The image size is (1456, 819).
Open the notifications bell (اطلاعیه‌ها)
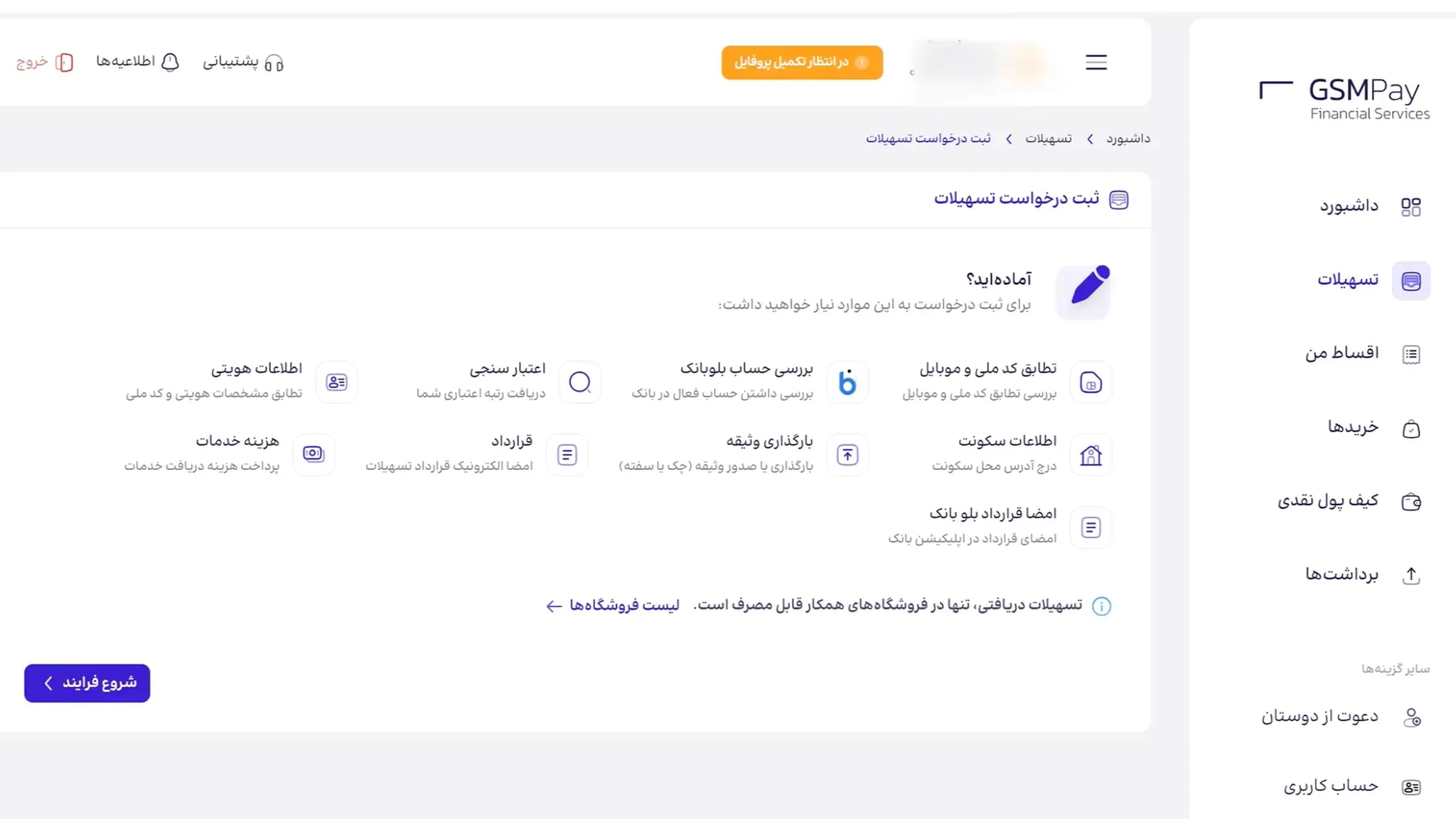[x=169, y=63]
